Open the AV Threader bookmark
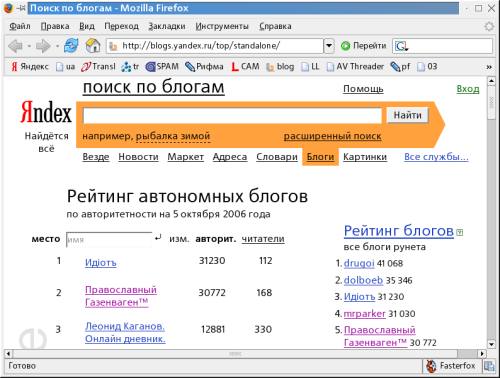 [x=355, y=67]
